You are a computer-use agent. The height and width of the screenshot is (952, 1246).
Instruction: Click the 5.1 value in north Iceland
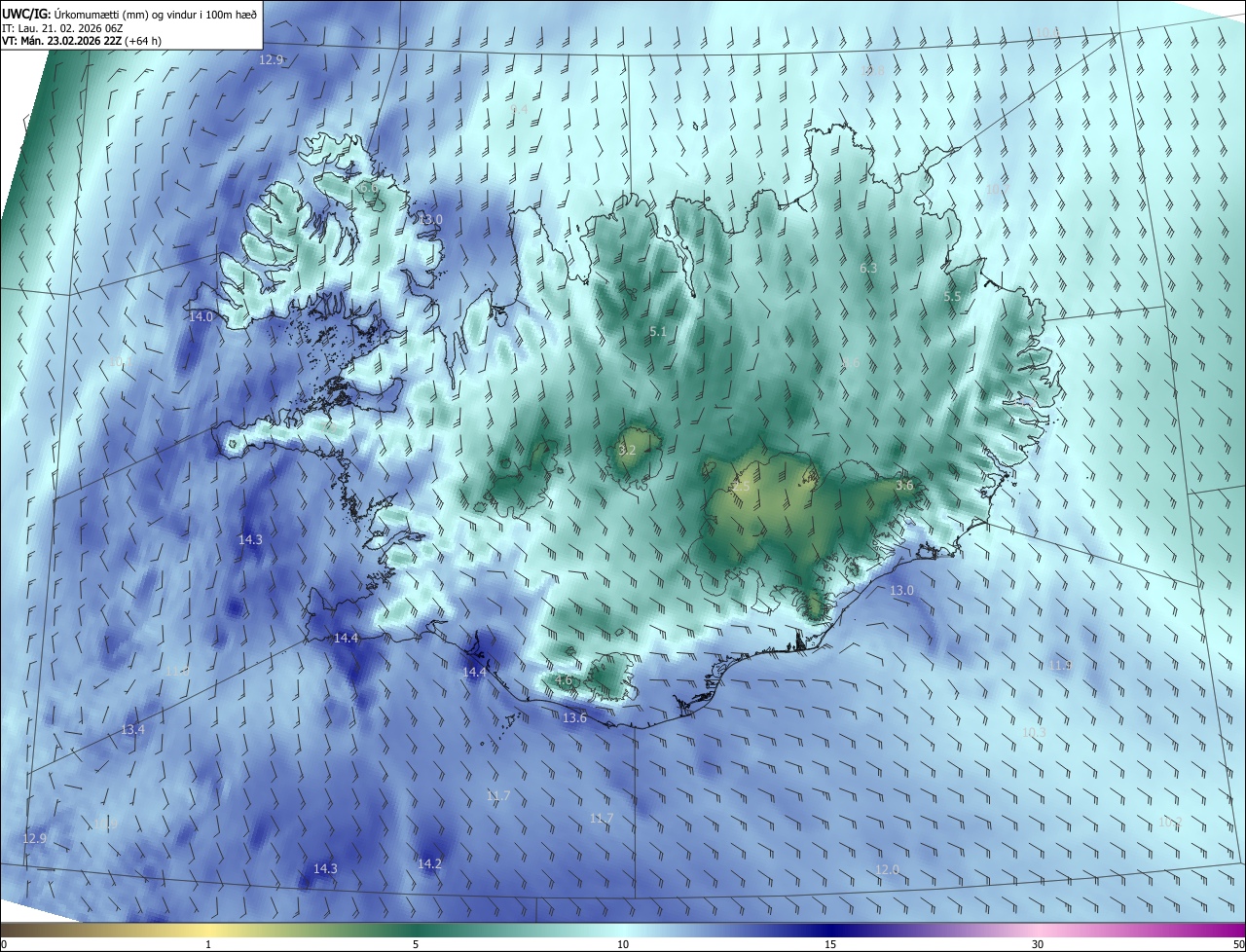point(658,332)
